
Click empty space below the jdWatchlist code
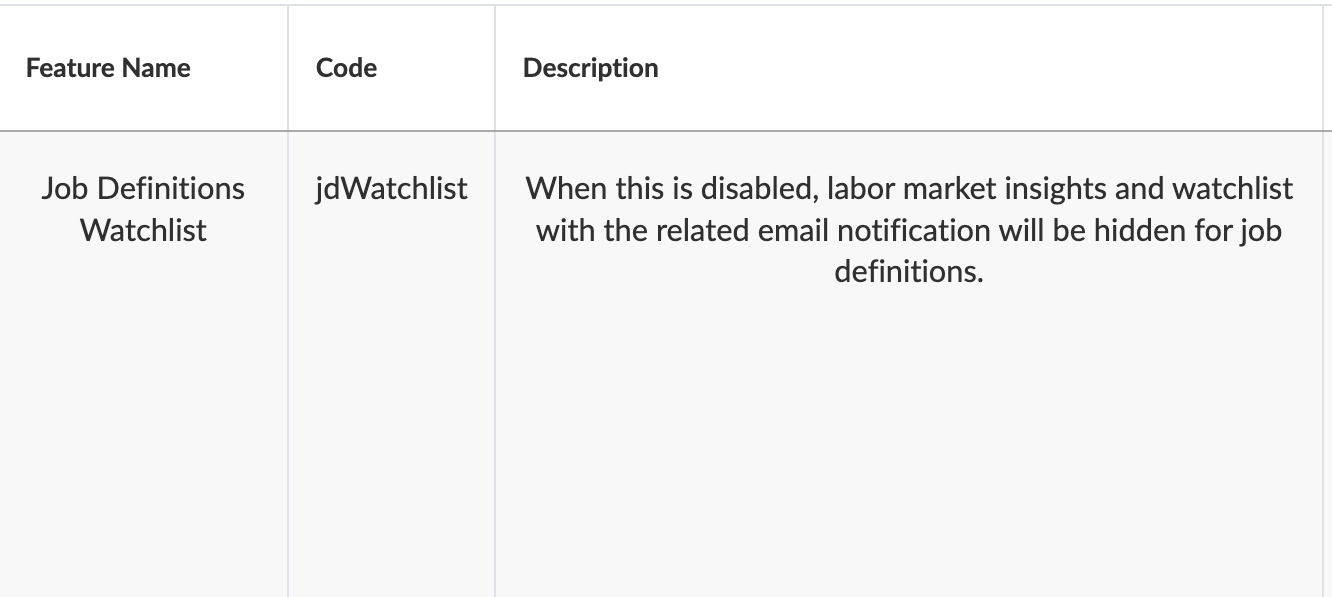391,420
